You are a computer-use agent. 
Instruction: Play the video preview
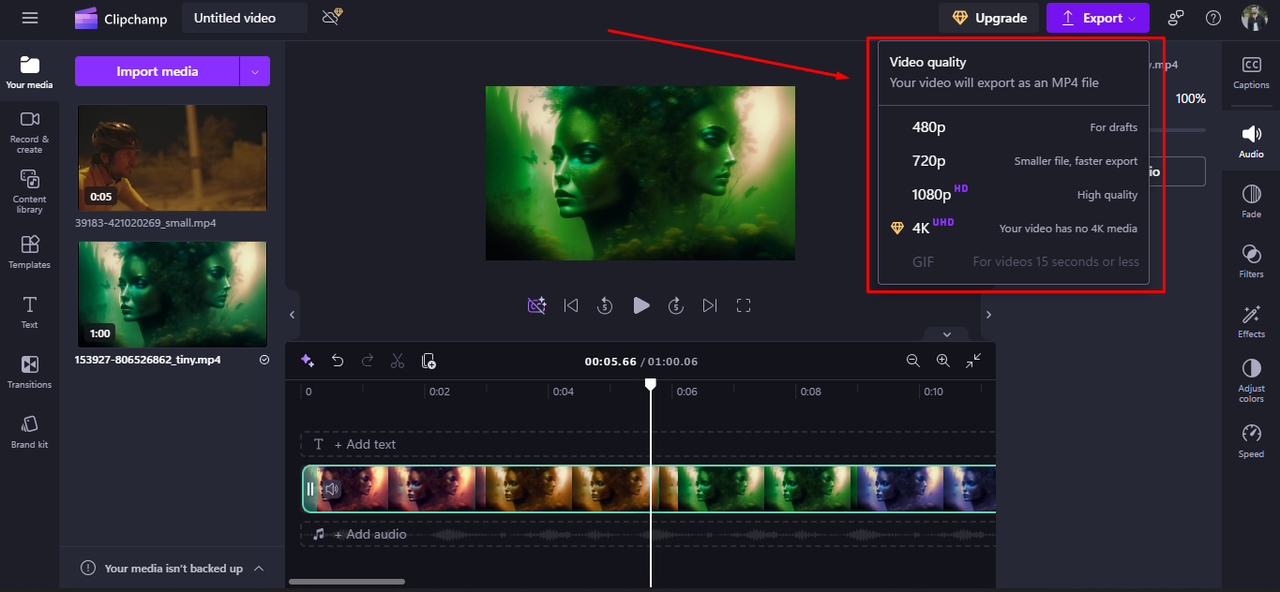point(641,305)
